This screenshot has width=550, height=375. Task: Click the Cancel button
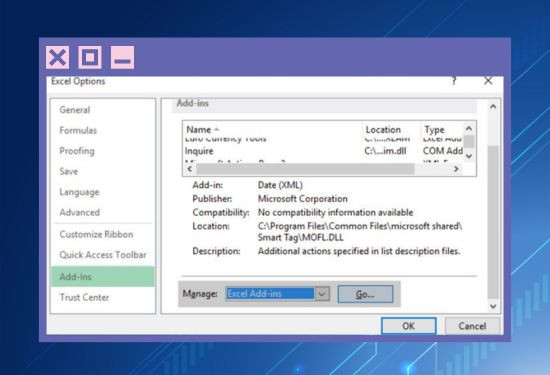tap(472, 326)
